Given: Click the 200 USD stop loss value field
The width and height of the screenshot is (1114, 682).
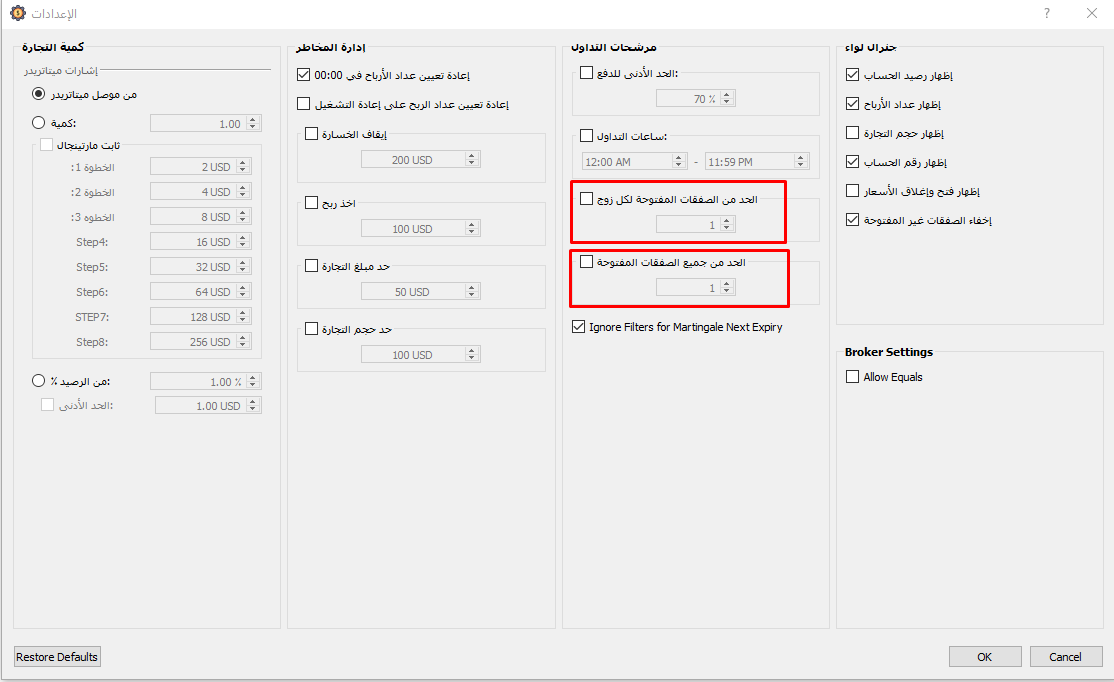Looking at the screenshot, I should [x=411, y=160].
